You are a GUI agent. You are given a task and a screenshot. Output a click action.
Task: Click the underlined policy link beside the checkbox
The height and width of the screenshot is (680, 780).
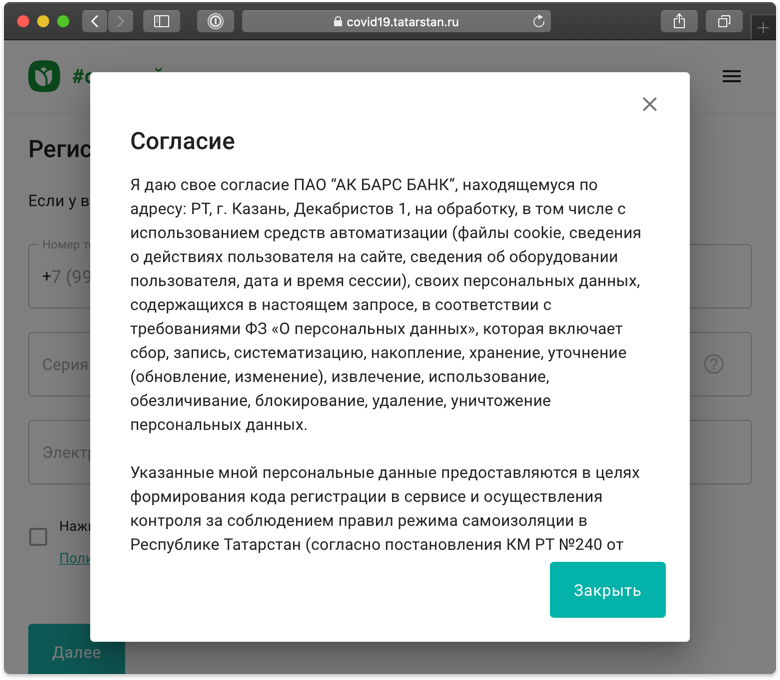pyautogui.click(x=74, y=558)
